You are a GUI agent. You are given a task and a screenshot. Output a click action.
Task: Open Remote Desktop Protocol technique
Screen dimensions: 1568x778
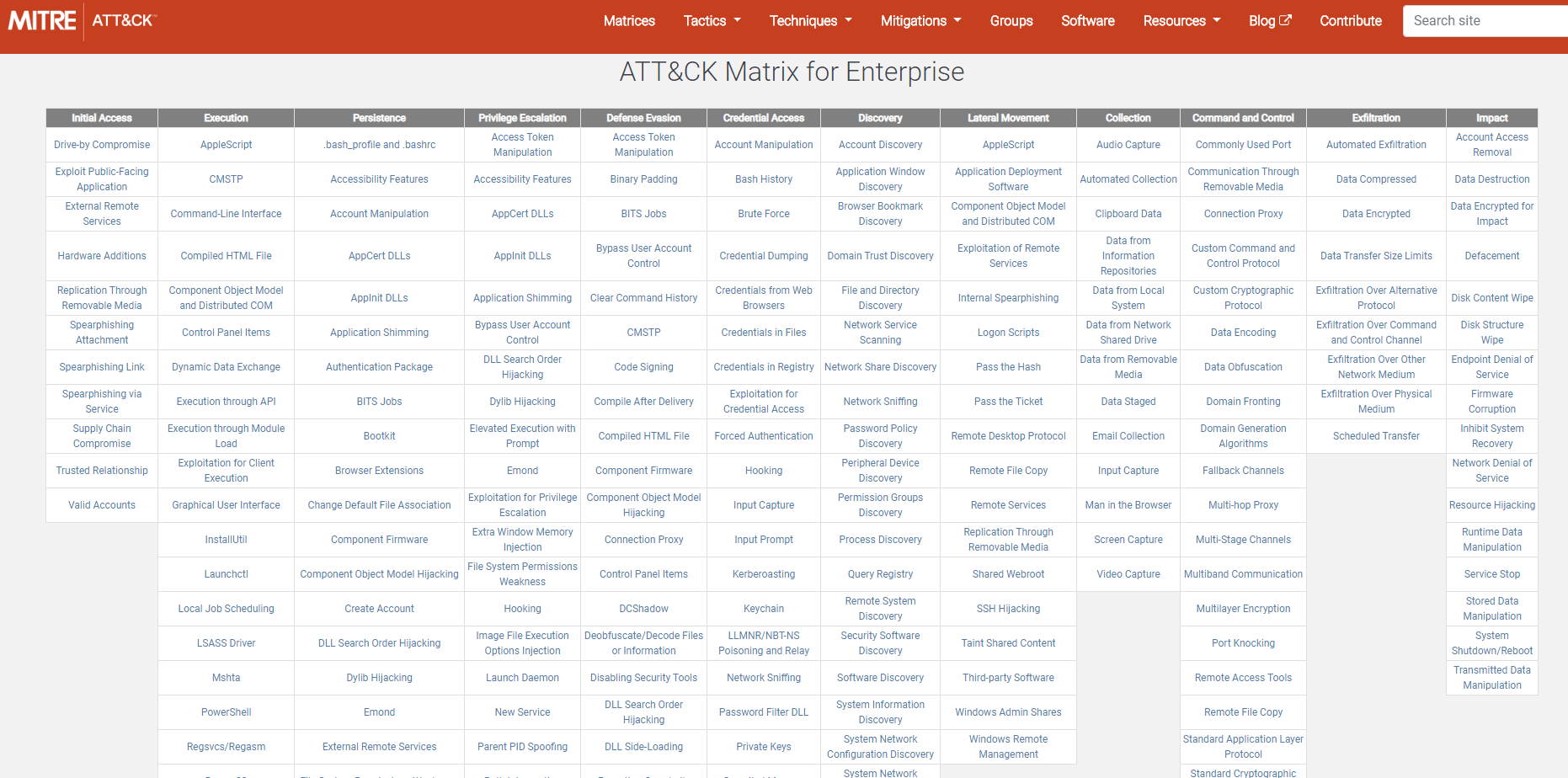coord(1008,436)
